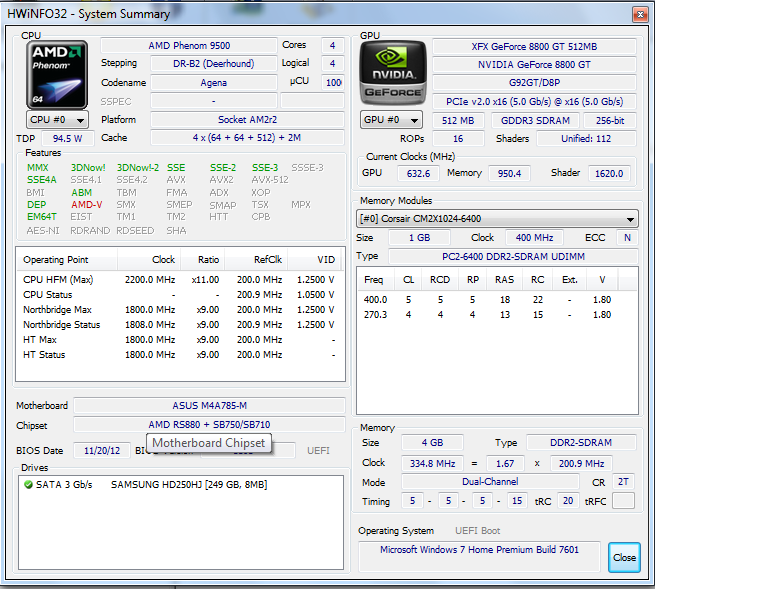This screenshot has height=614, width=768.
Task: Click the PCIe v2.0 x16 bus field
Action: pyautogui.click(x=534, y=101)
